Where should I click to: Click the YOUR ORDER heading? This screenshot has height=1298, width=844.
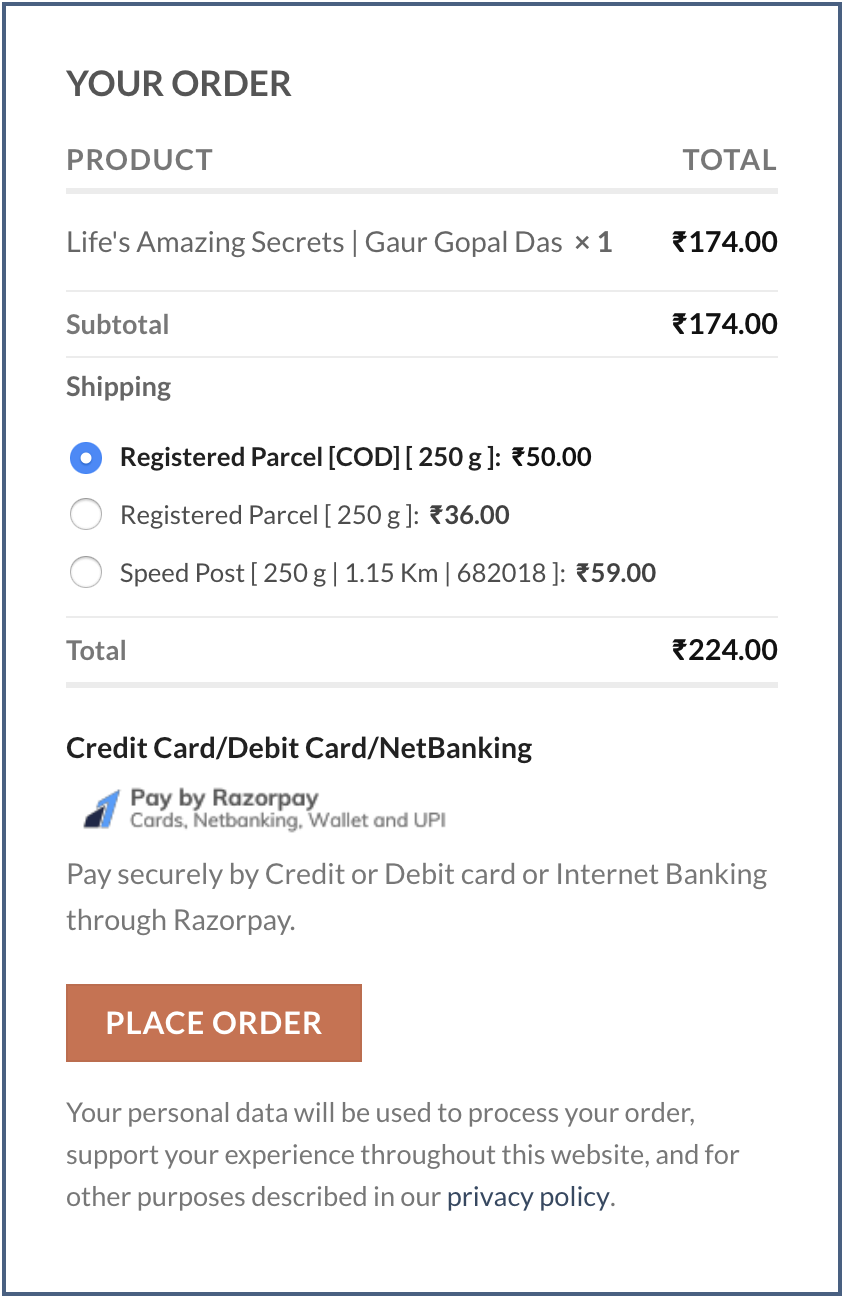179,83
